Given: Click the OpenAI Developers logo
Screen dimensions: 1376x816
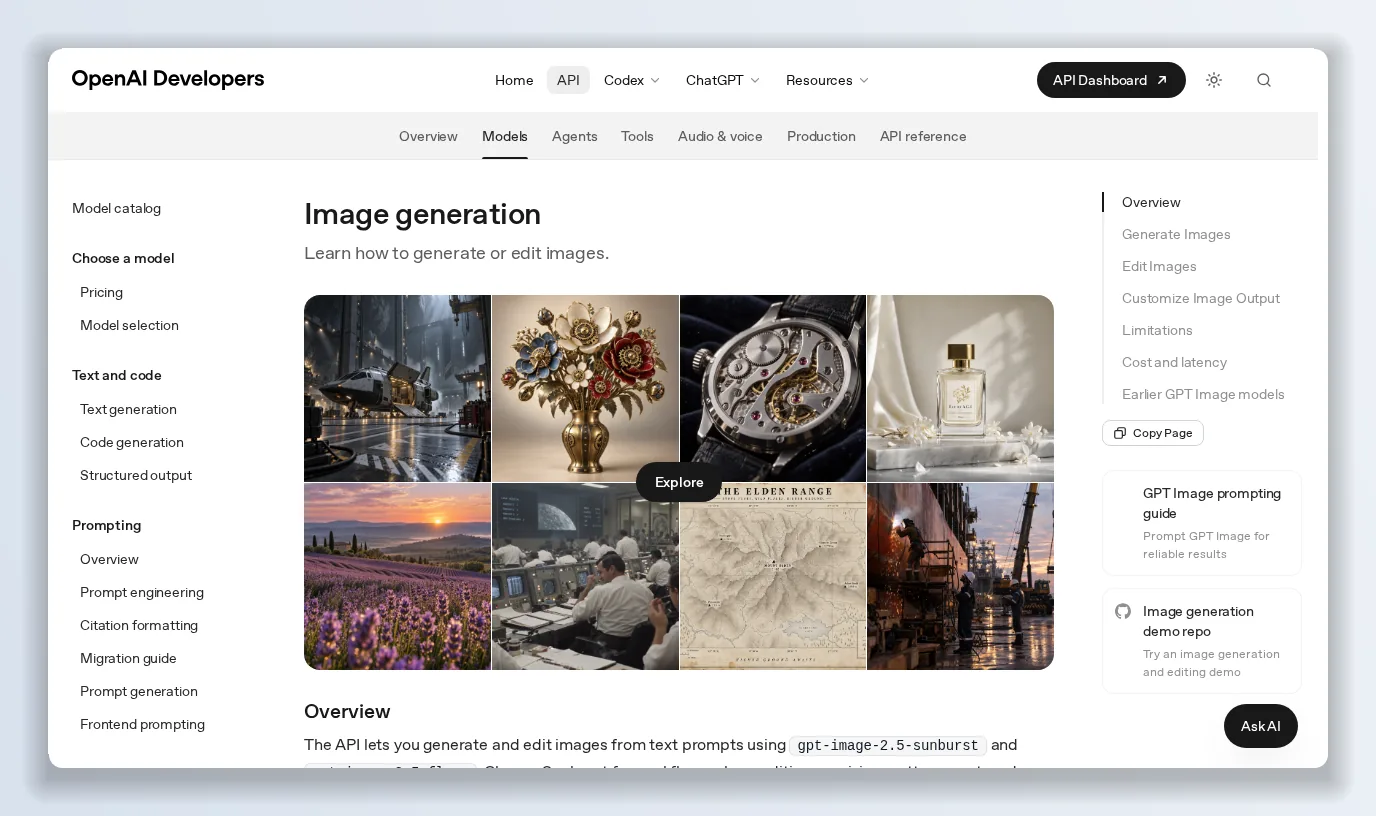Looking at the screenshot, I should [168, 79].
